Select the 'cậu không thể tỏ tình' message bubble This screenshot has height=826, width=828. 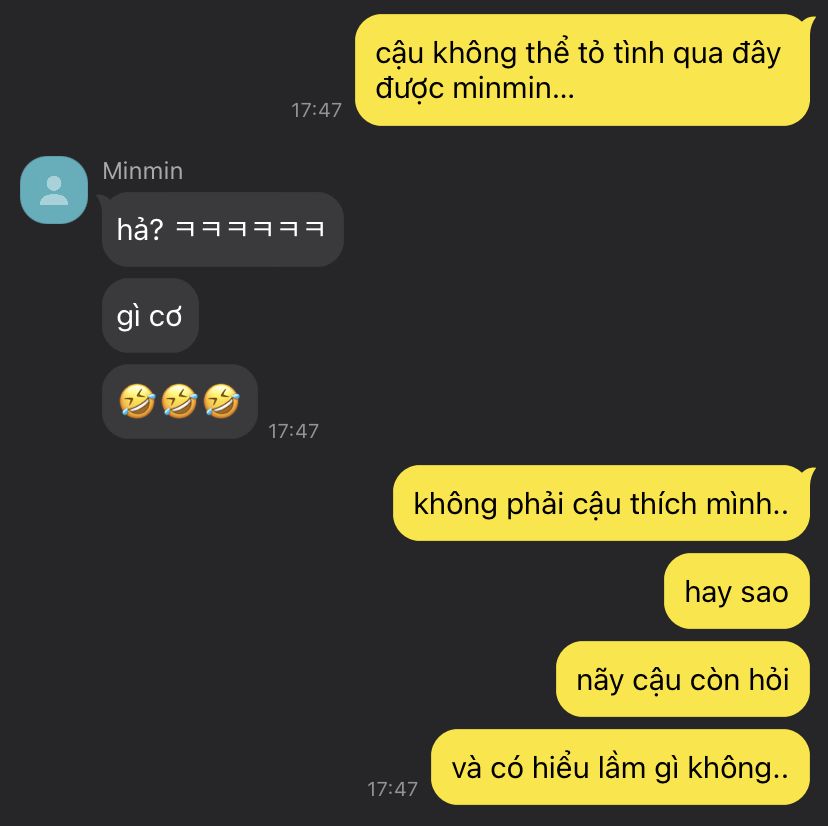[x=582, y=70]
